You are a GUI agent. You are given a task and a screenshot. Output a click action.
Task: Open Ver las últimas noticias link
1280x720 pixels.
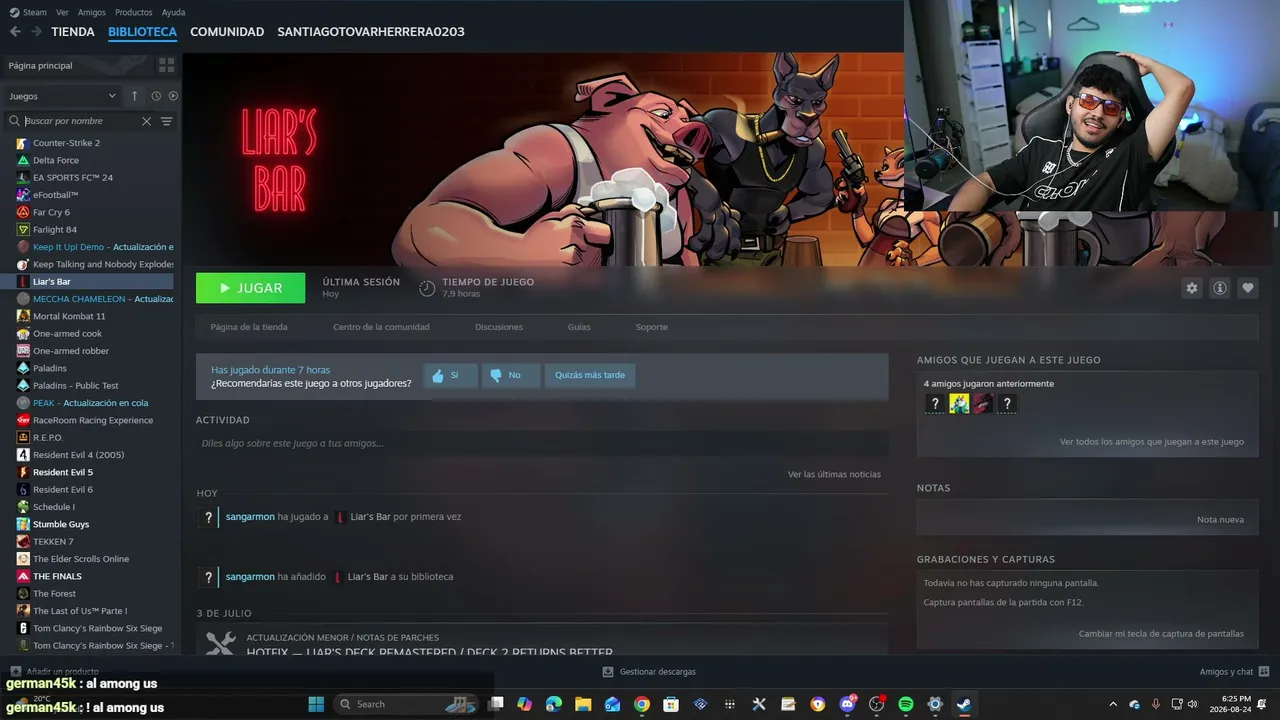pyautogui.click(x=834, y=474)
